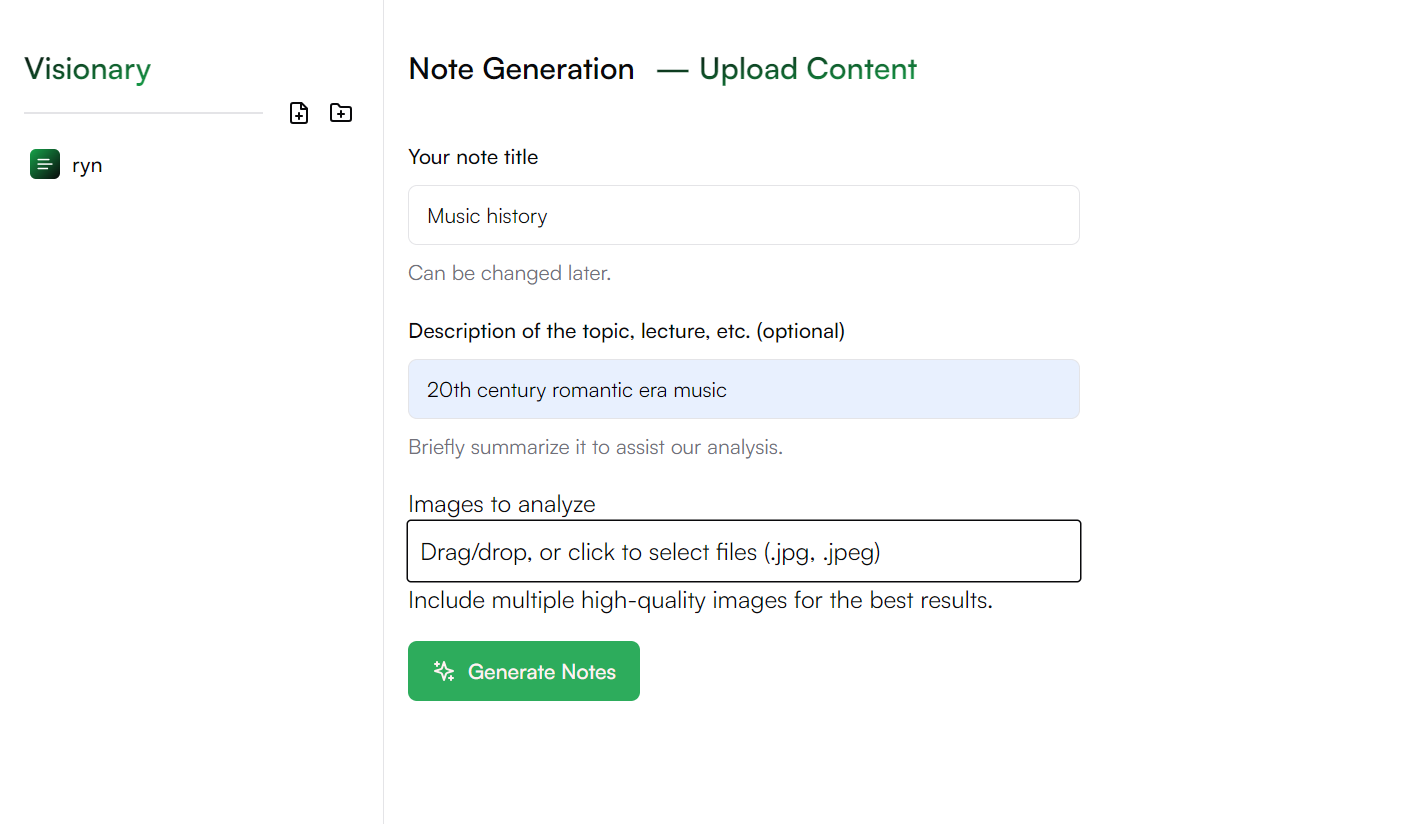Click the new folder icon in sidebar
The width and height of the screenshot is (1414, 824).
pos(341,113)
